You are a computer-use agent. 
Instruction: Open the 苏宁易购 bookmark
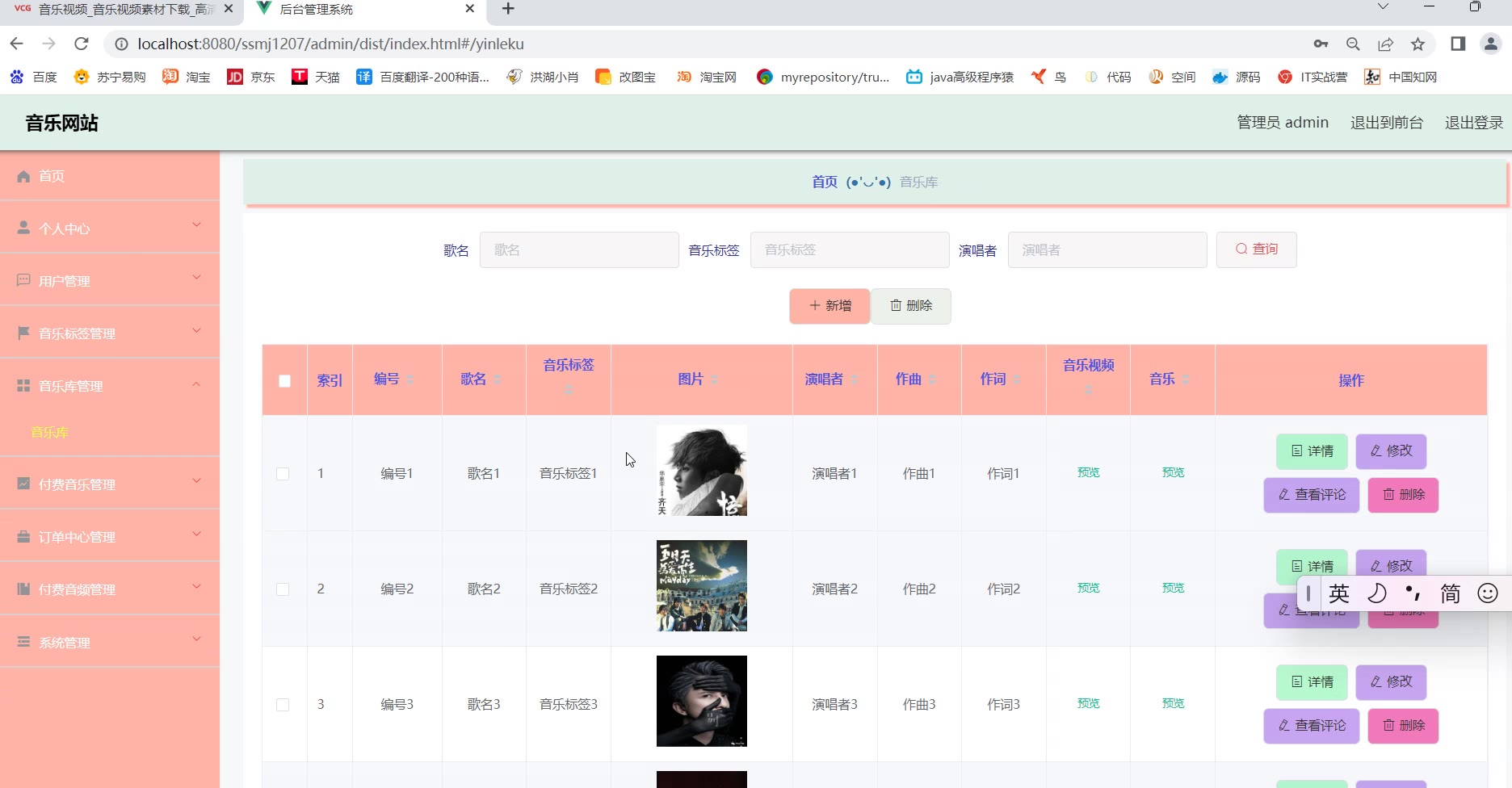click(x=110, y=77)
